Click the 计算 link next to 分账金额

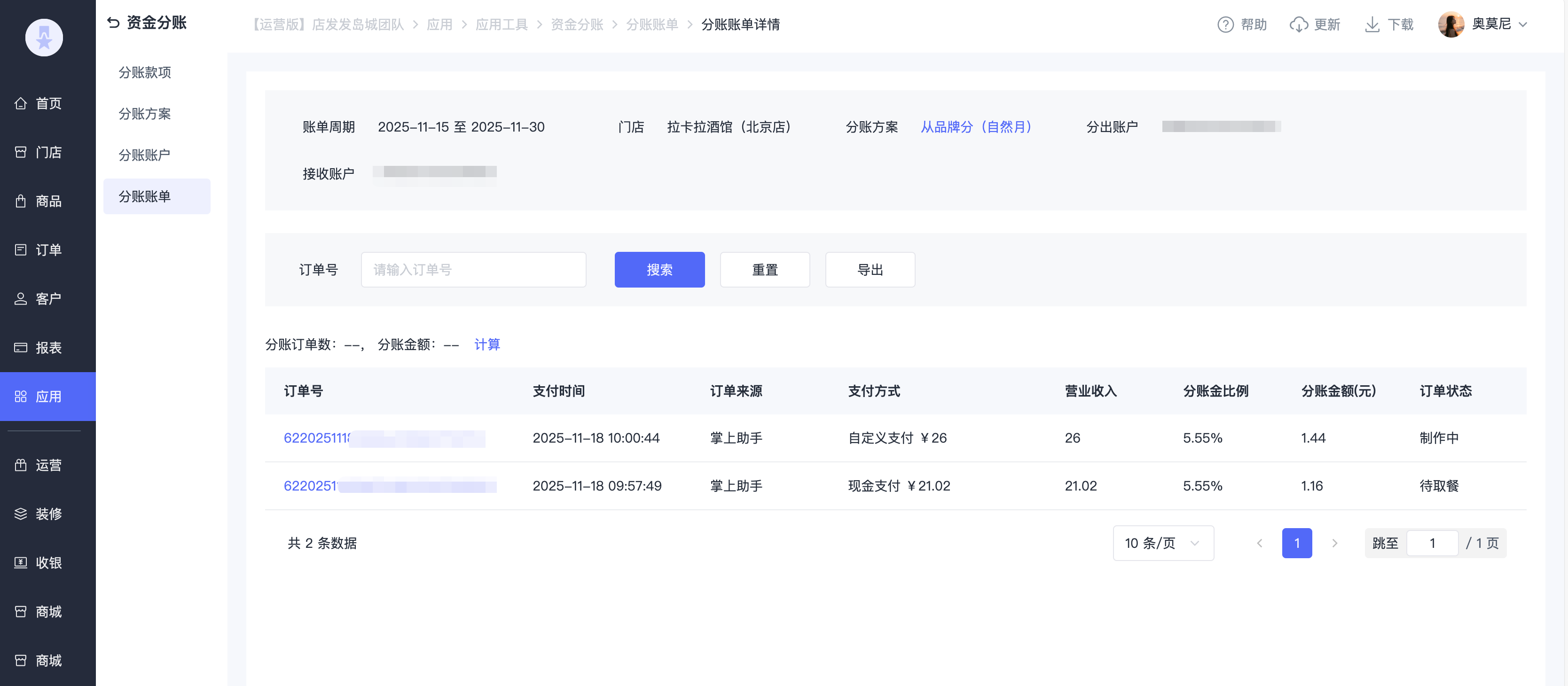[x=487, y=344]
